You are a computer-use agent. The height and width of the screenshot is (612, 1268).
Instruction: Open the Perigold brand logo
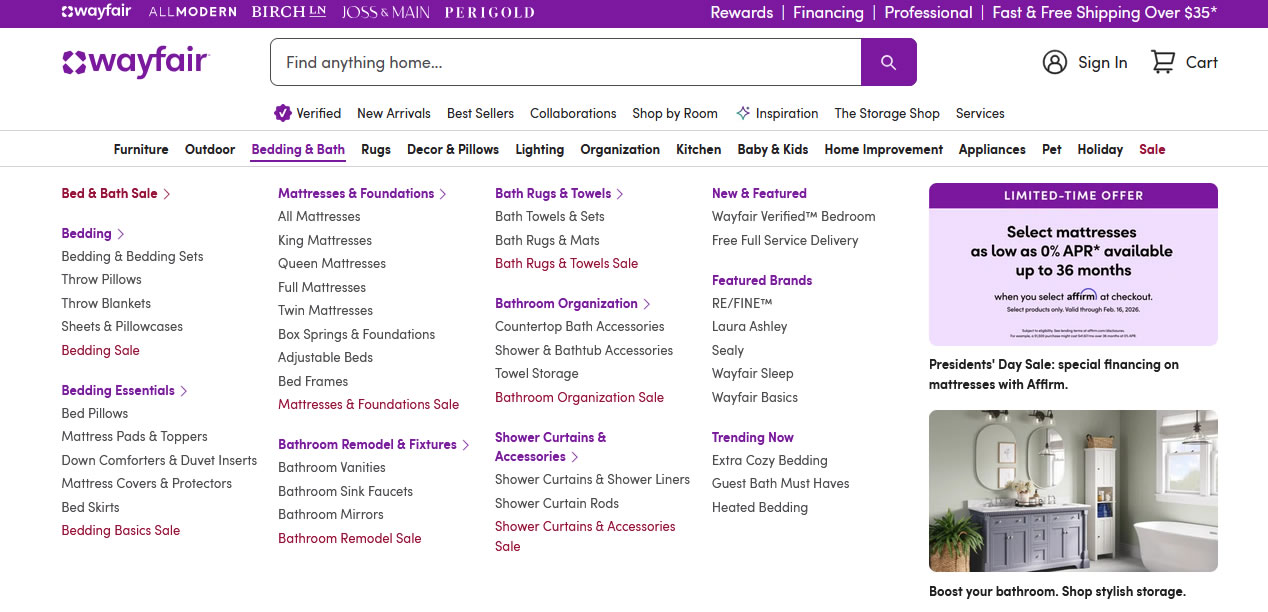coord(489,12)
